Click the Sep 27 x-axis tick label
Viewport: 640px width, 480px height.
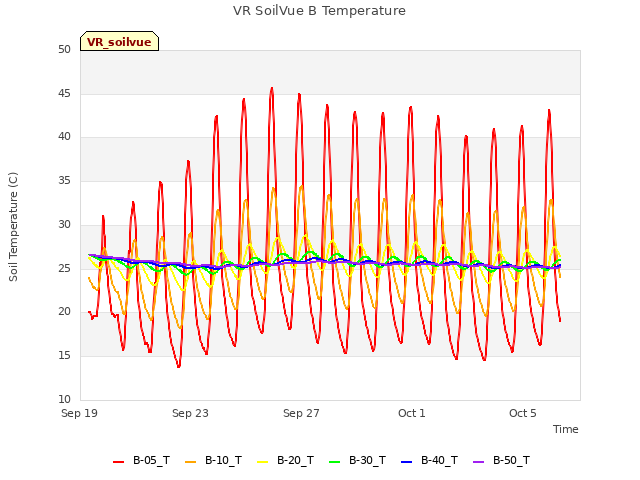point(301,413)
